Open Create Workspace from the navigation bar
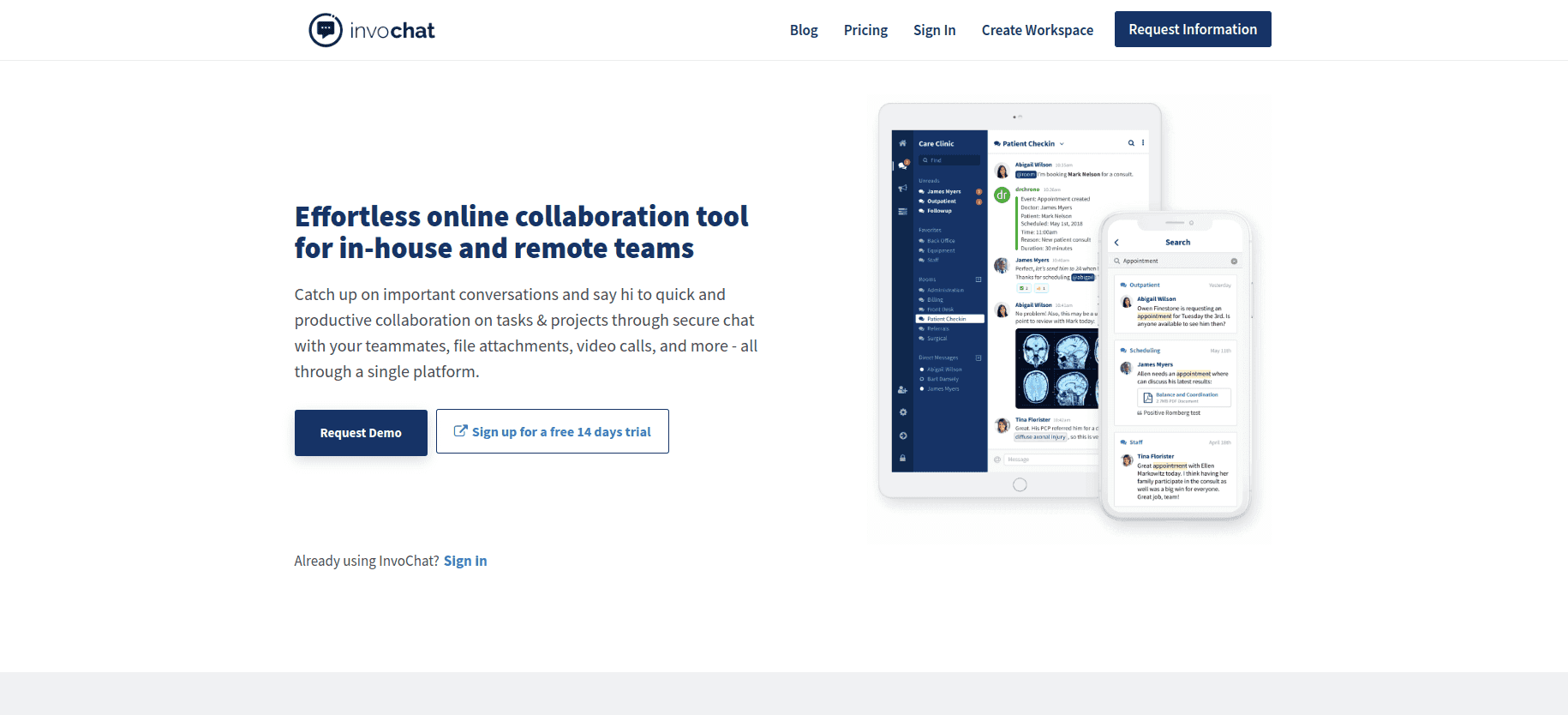1568x715 pixels. click(1038, 30)
